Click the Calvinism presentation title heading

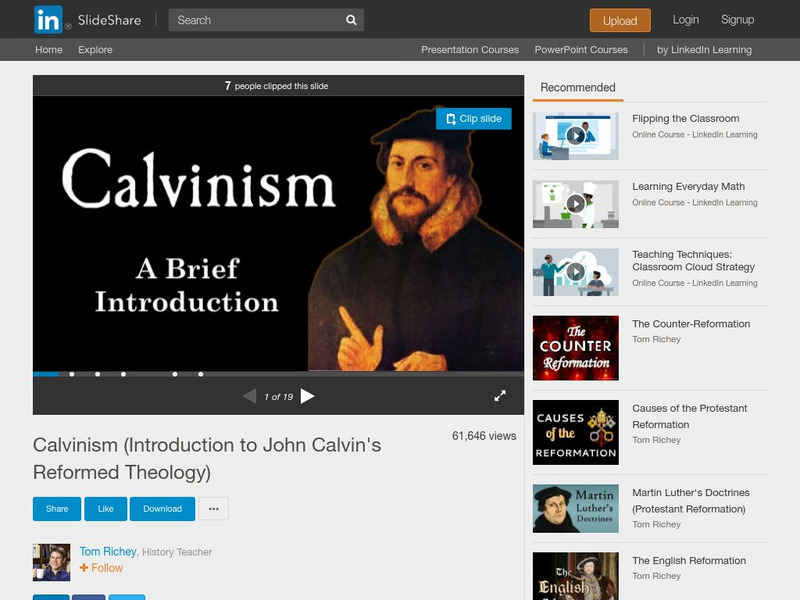(x=207, y=458)
